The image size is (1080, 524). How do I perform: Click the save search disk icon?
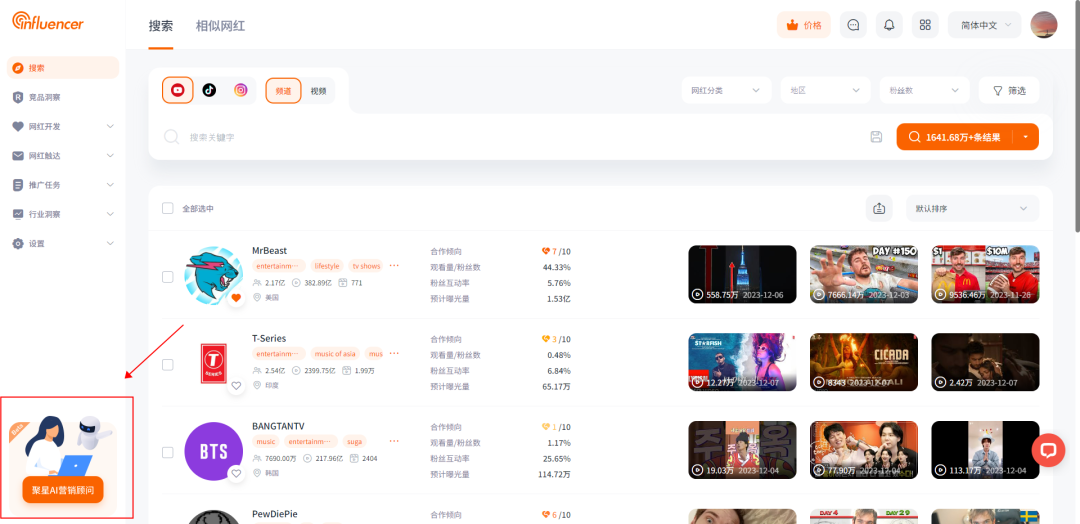click(x=876, y=136)
